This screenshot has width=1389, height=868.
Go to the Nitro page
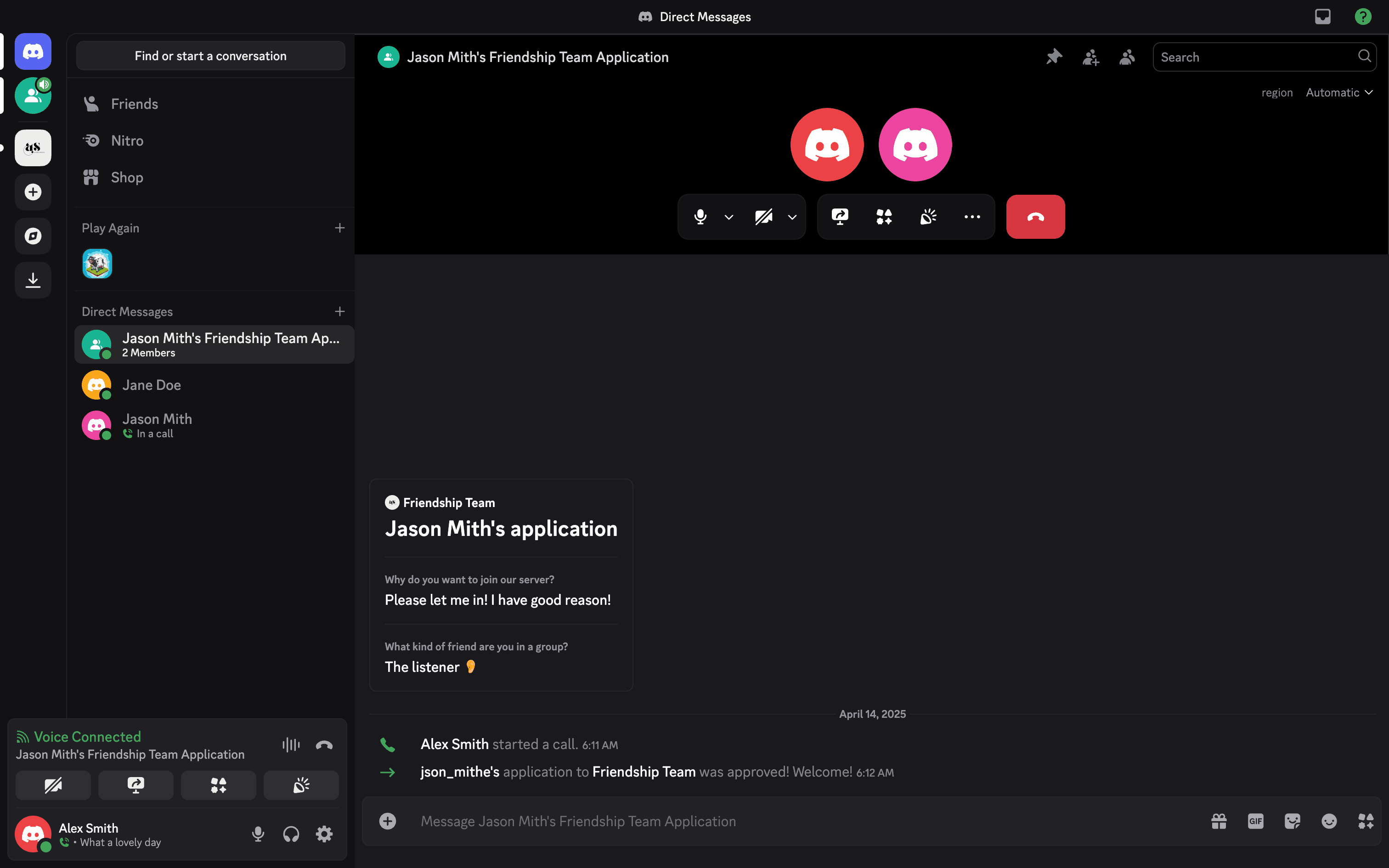coord(127,141)
